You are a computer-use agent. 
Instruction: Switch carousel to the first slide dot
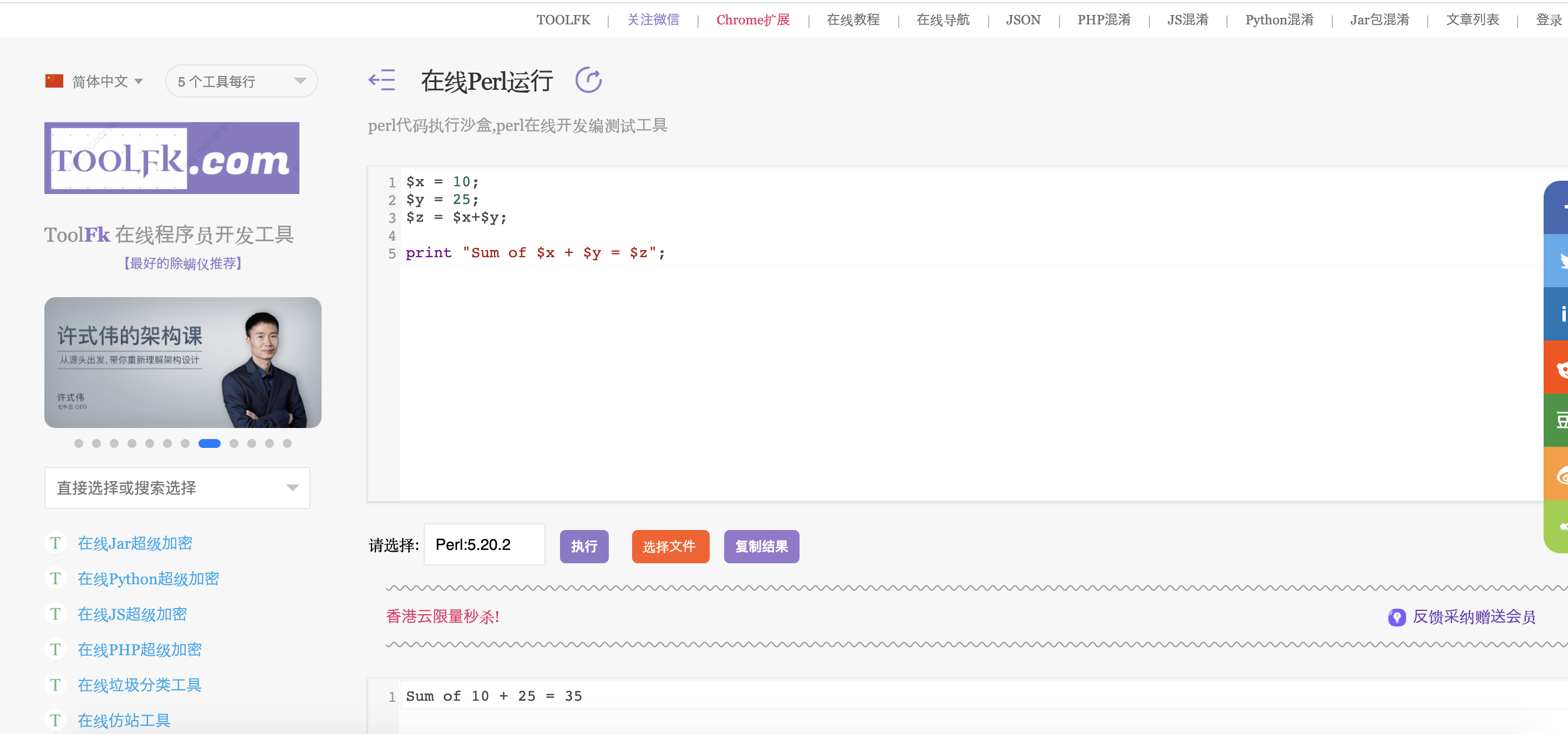(79, 444)
